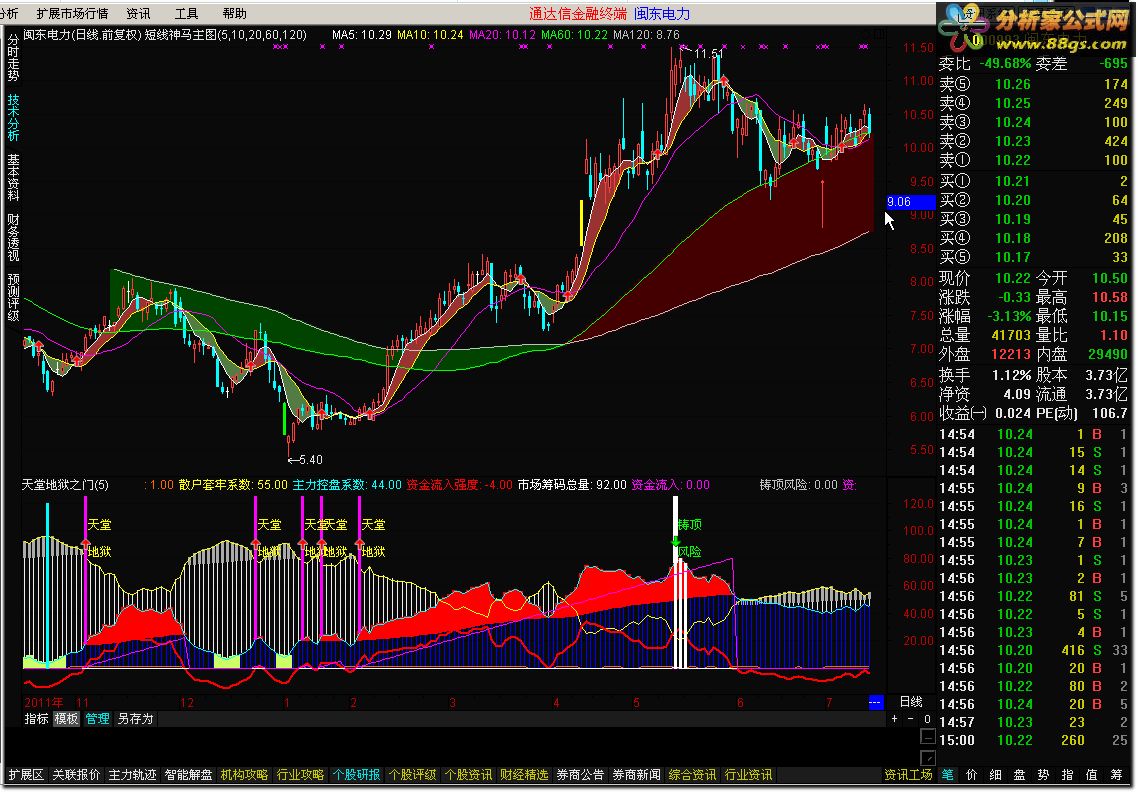The width and height of the screenshot is (1138, 792).
Task: Zoom out chart with the minus button
Action: [910, 719]
